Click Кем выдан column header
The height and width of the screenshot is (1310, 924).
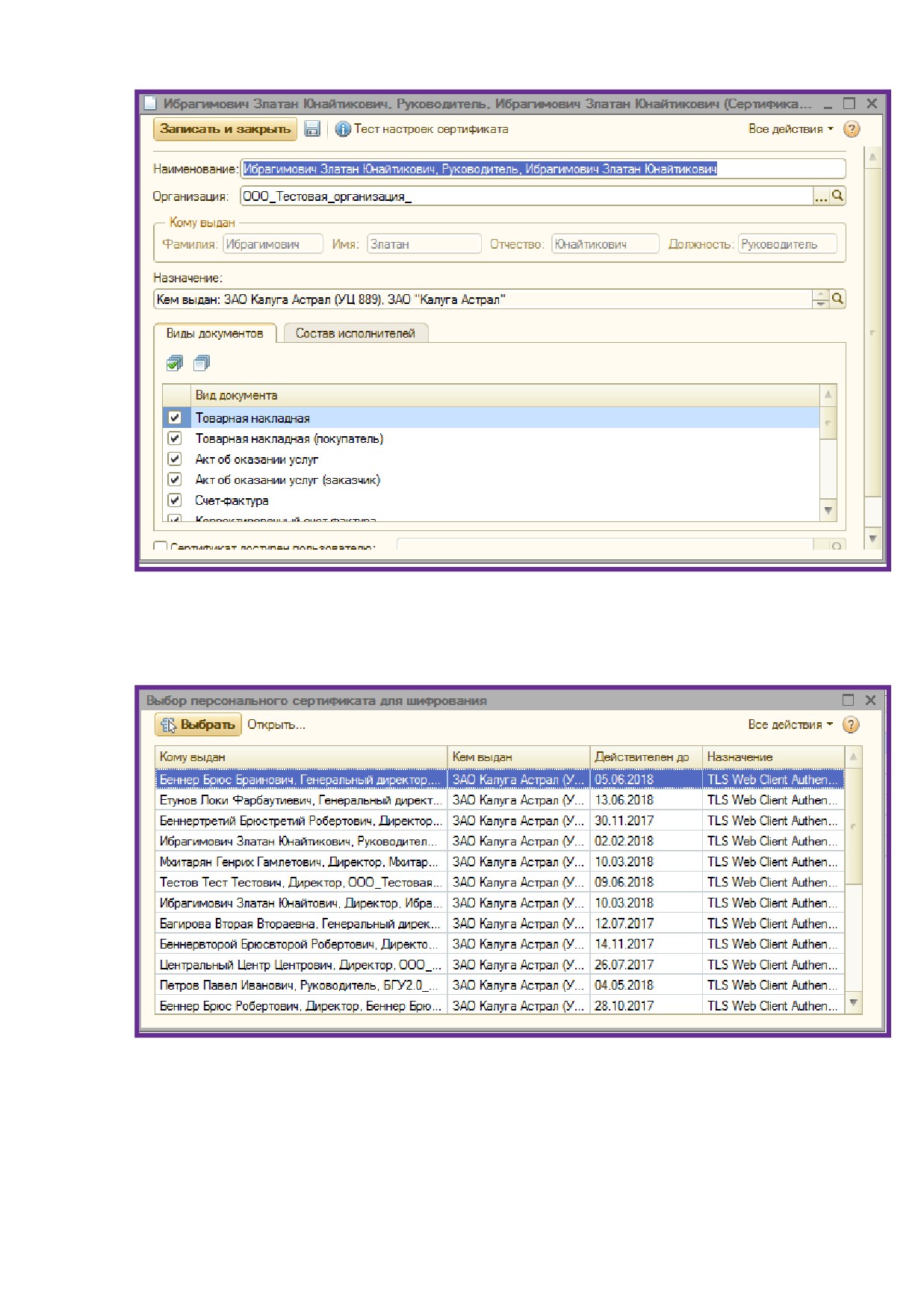point(518,757)
